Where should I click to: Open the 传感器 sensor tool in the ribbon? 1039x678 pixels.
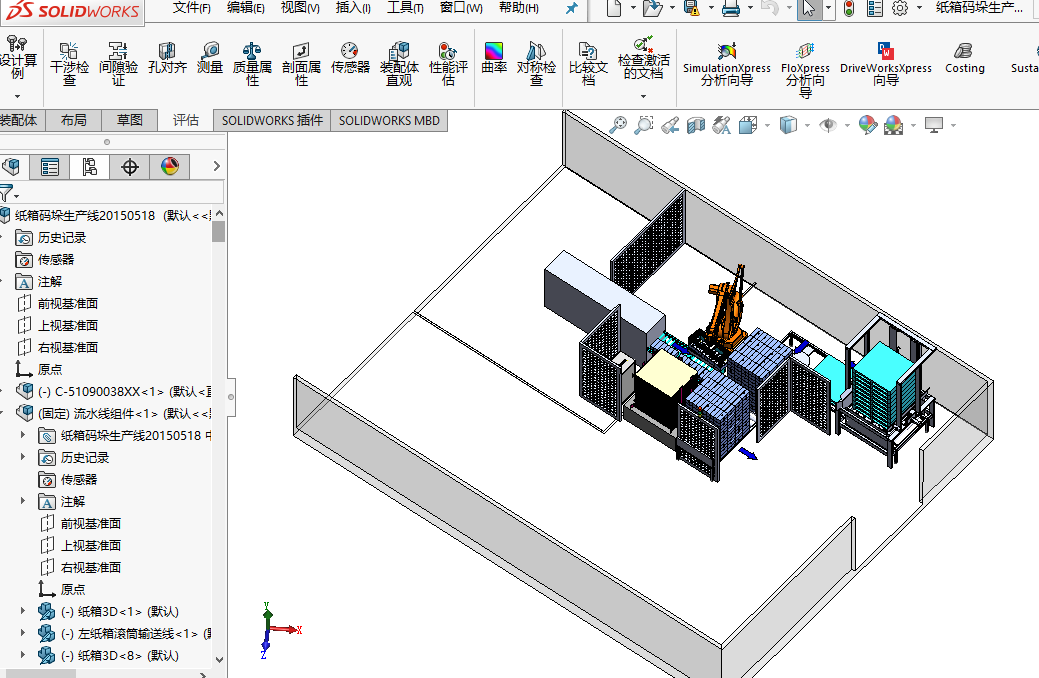coord(350,58)
